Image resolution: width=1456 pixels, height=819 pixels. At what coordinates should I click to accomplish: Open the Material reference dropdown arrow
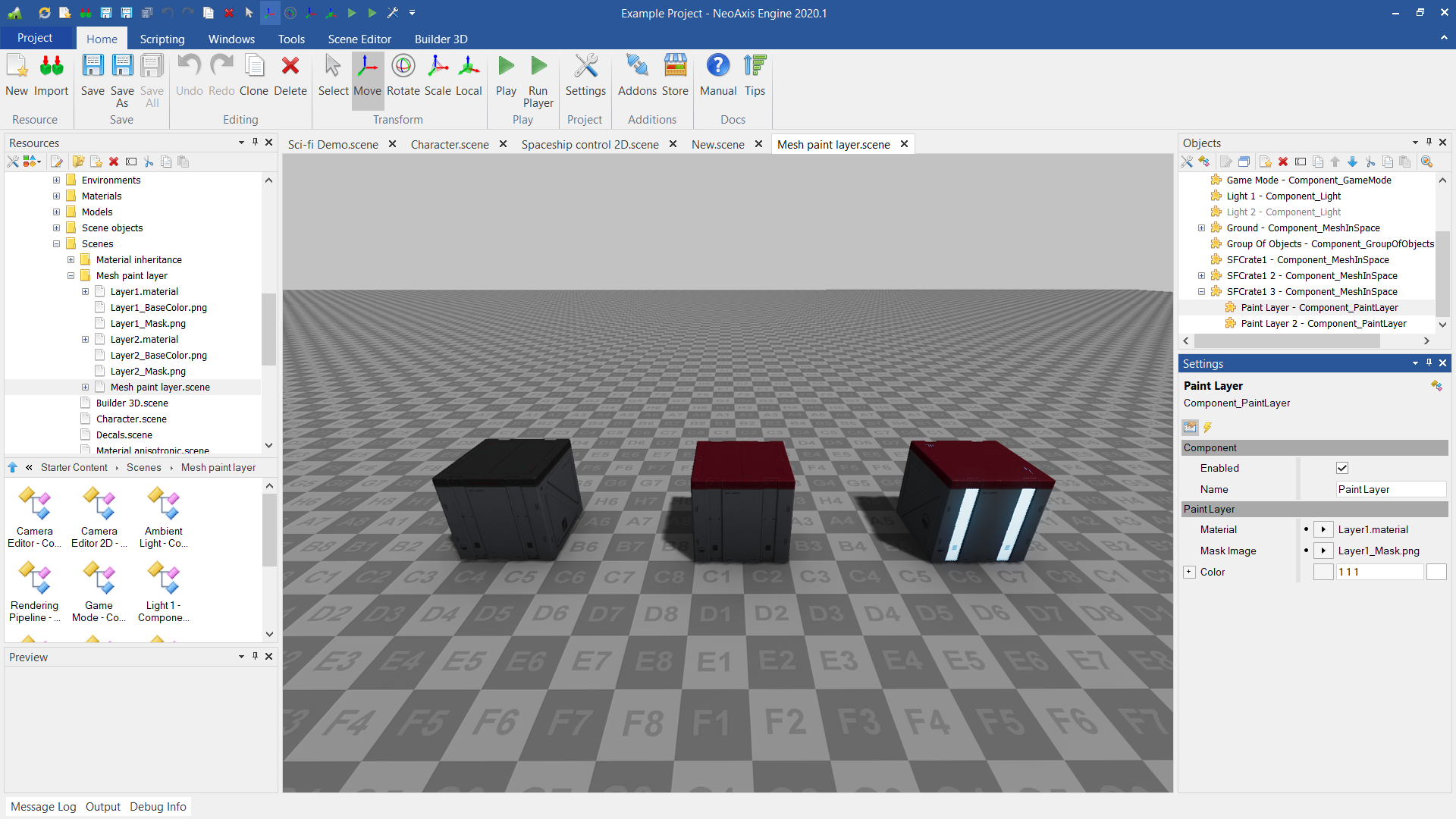tap(1323, 529)
